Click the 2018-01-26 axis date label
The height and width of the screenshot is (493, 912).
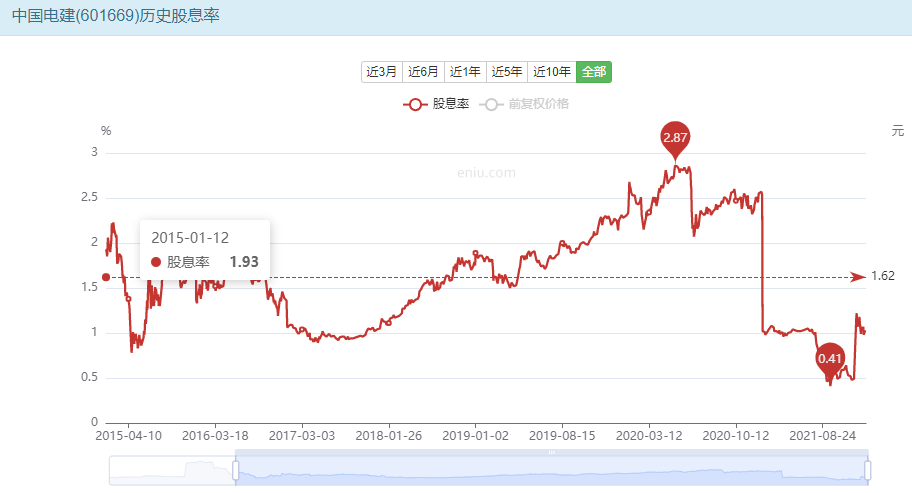(x=389, y=436)
